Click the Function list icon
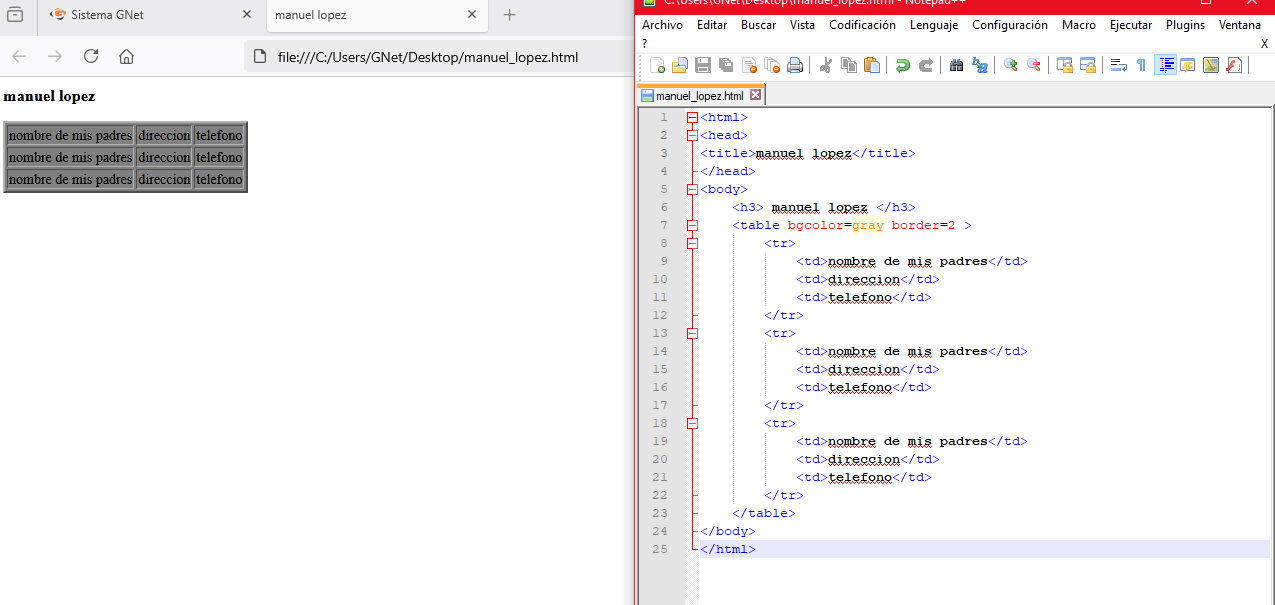 (x=1234, y=65)
